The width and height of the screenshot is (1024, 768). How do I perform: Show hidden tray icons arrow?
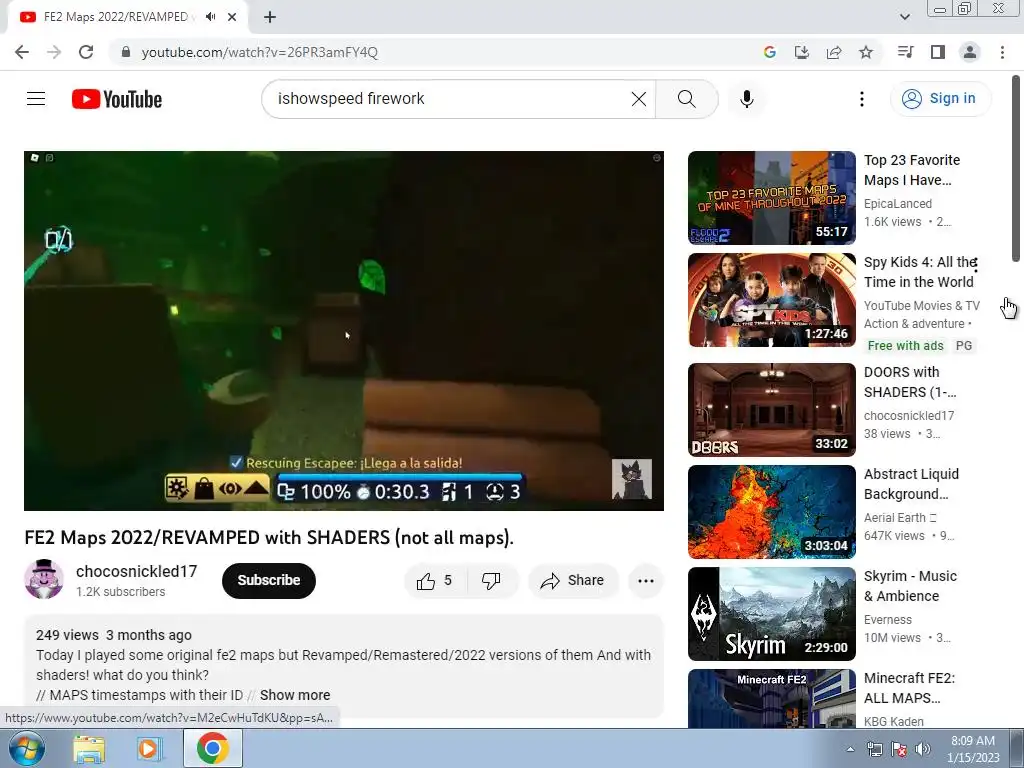coord(850,749)
